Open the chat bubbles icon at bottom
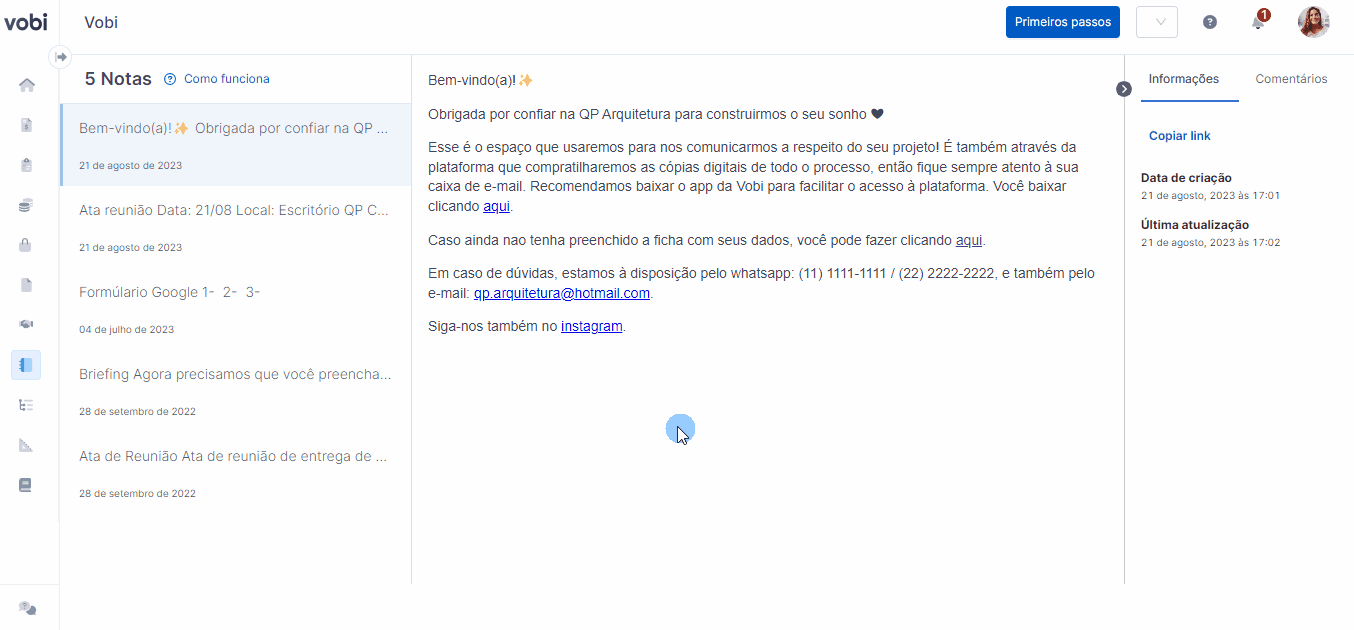Viewport: 1354px width, 630px height. click(28, 608)
